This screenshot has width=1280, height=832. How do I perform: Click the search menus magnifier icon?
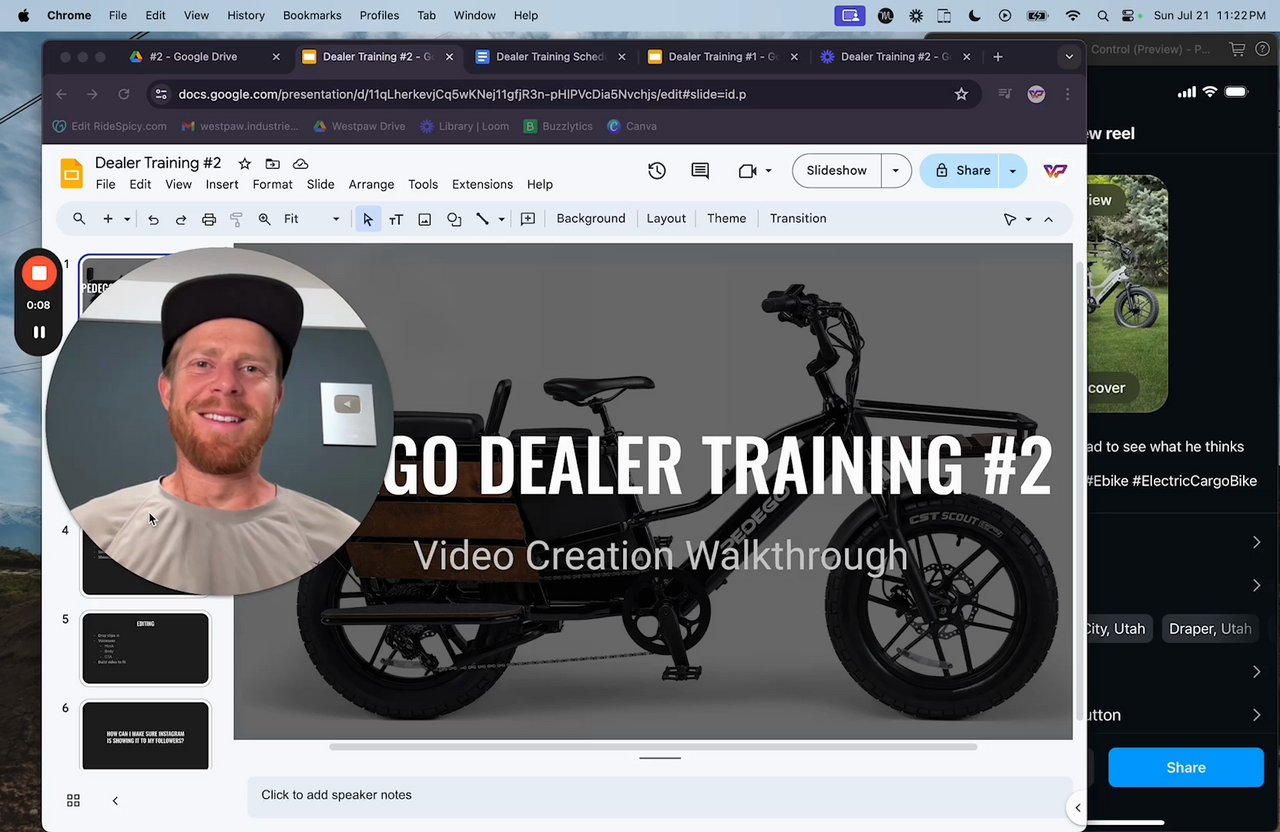click(x=79, y=219)
